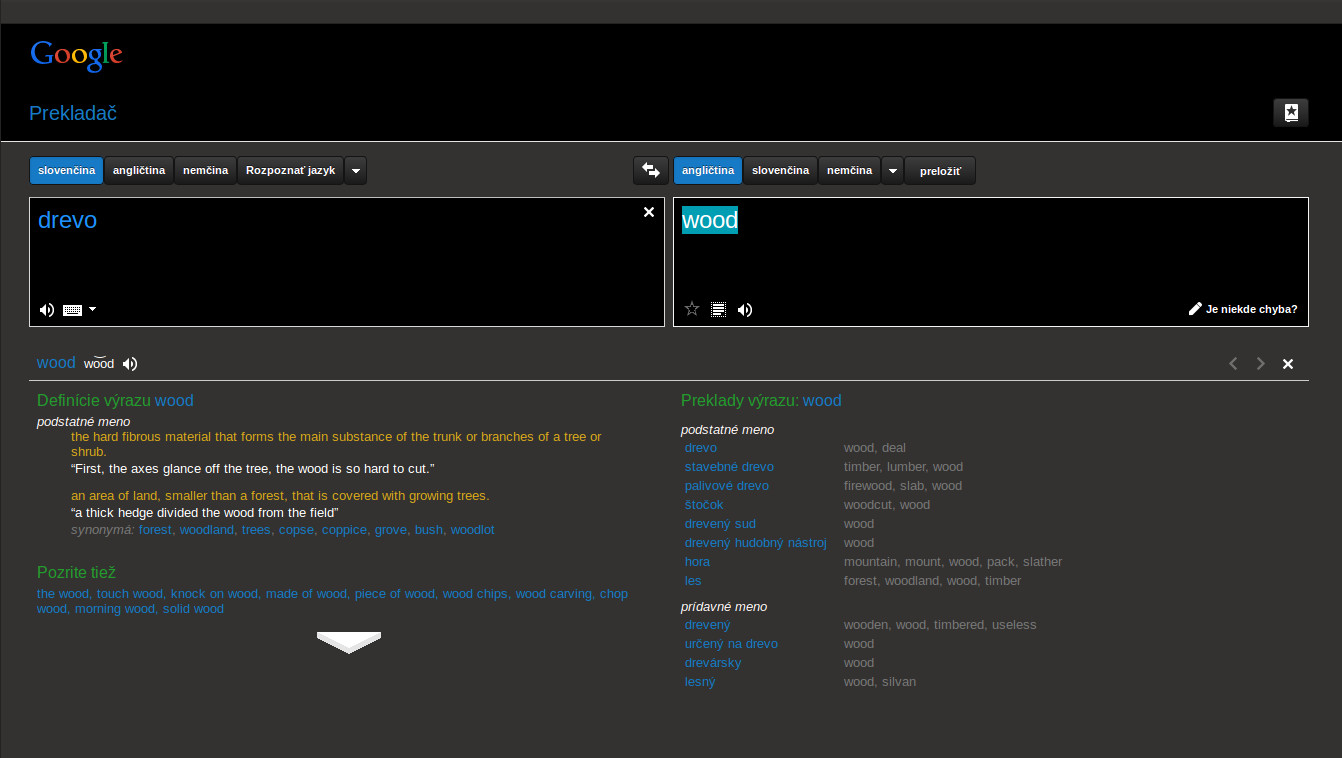This screenshot has width=1342, height=758.
Task: Open related phrase 'made of wood'
Action: pyautogui.click(x=306, y=594)
